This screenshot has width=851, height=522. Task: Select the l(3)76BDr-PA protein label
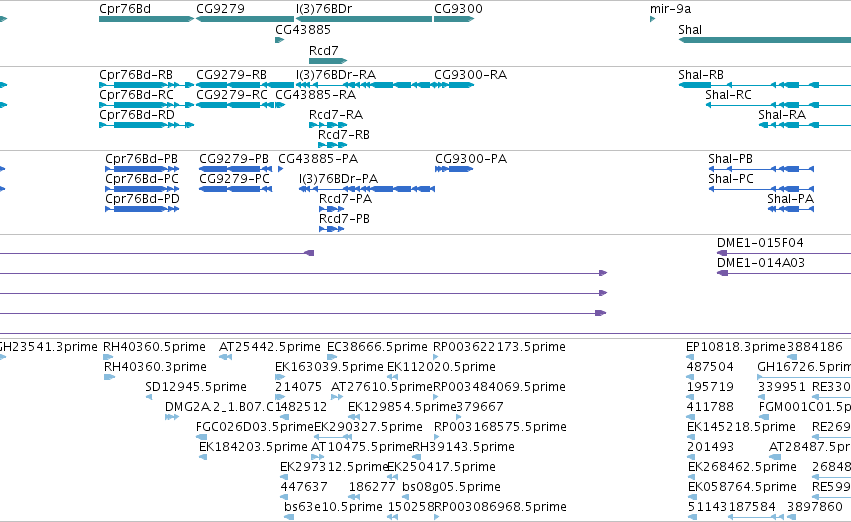point(338,179)
